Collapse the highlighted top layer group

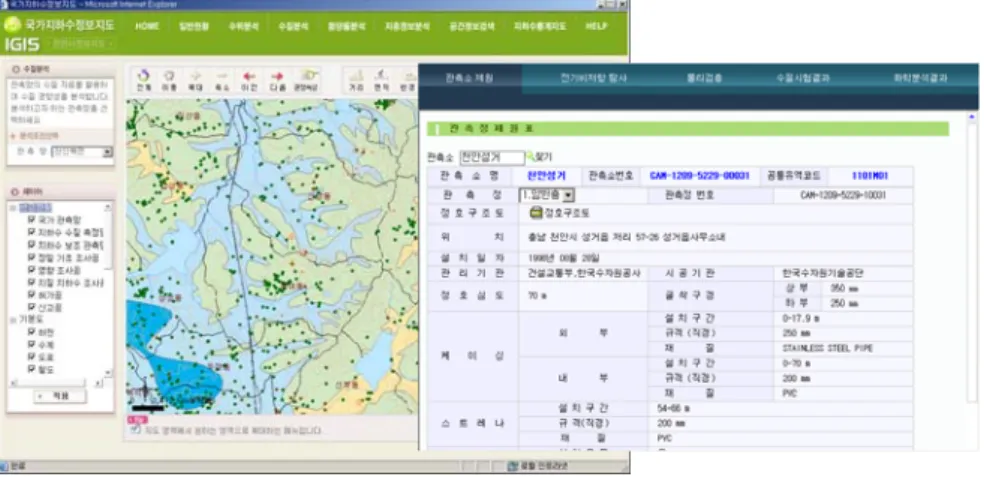(13, 208)
